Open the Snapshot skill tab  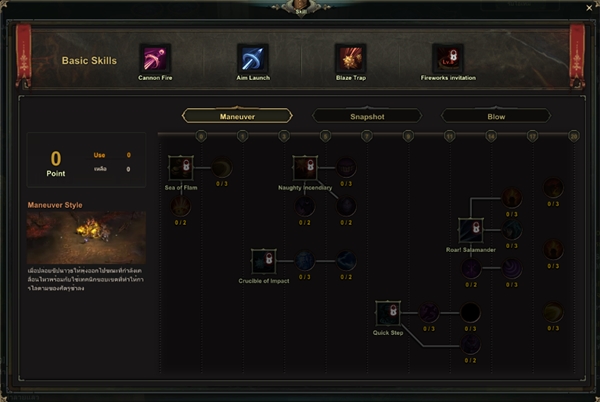tap(367, 116)
